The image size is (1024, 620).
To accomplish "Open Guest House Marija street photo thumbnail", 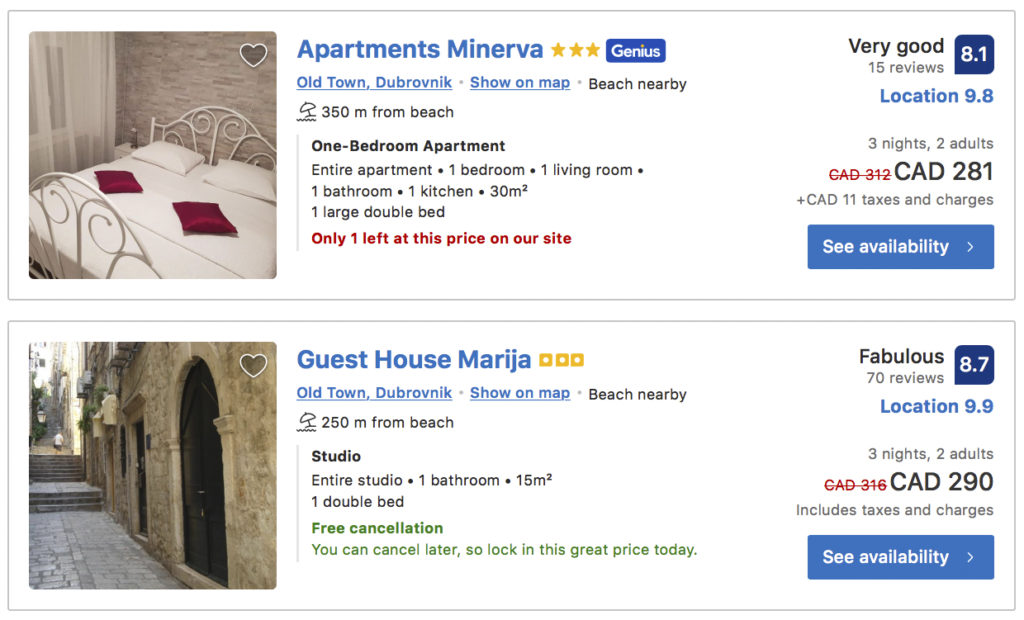I will [x=153, y=465].
